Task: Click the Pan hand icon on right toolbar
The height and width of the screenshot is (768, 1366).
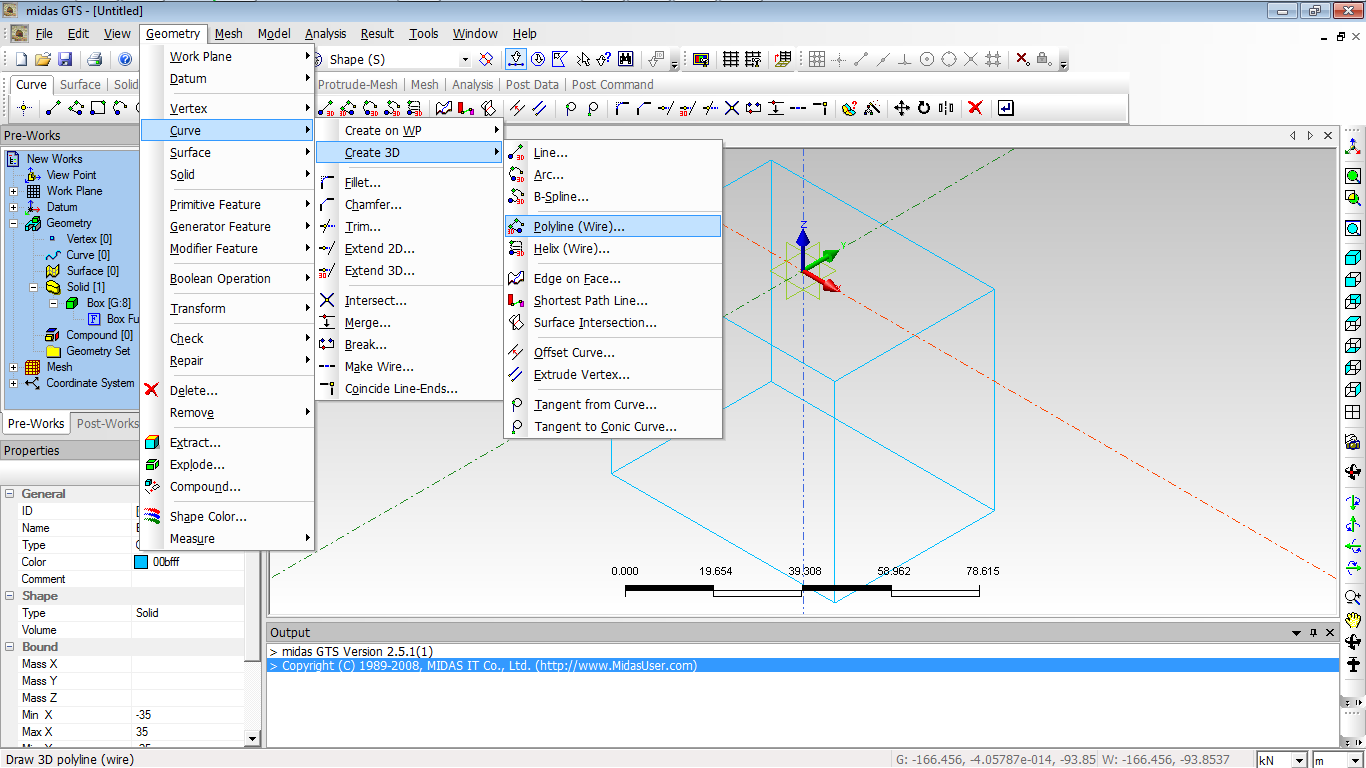Action: point(1353,620)
